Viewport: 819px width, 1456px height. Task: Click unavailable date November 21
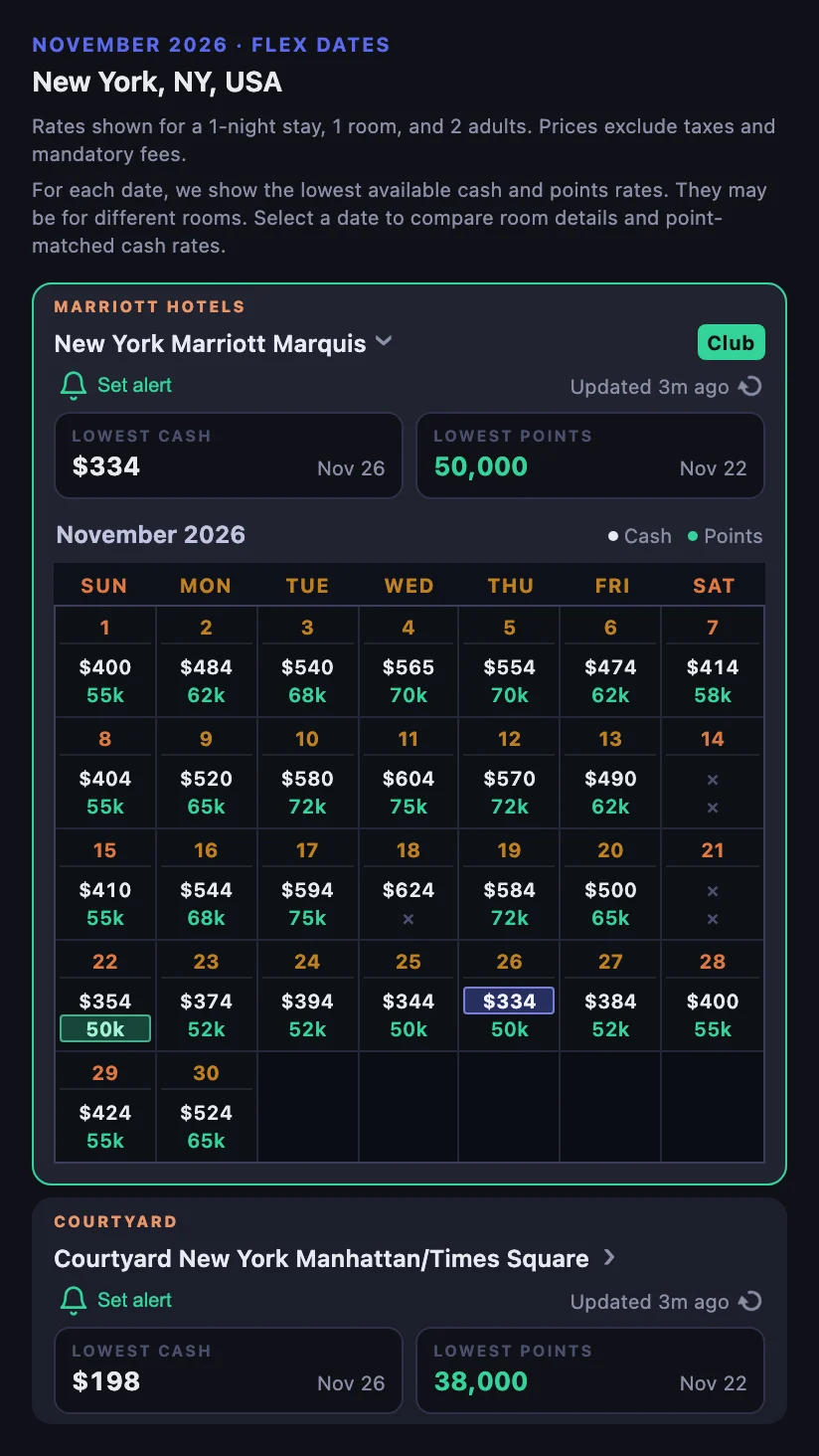point(713,884)
